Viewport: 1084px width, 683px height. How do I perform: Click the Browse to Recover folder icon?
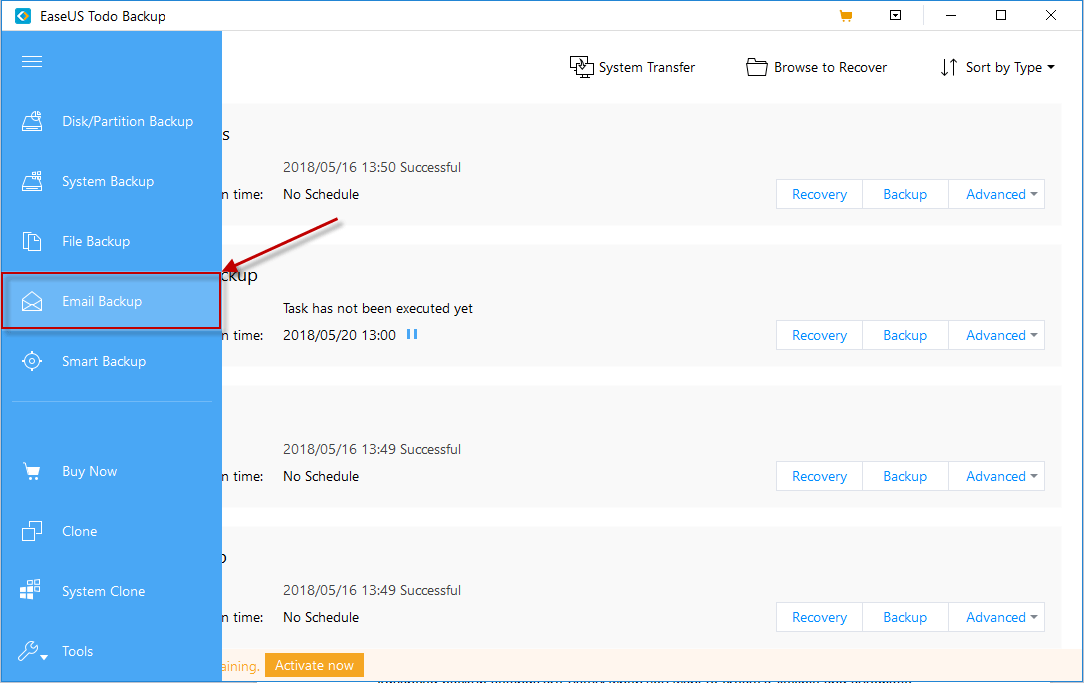(757, 67)
